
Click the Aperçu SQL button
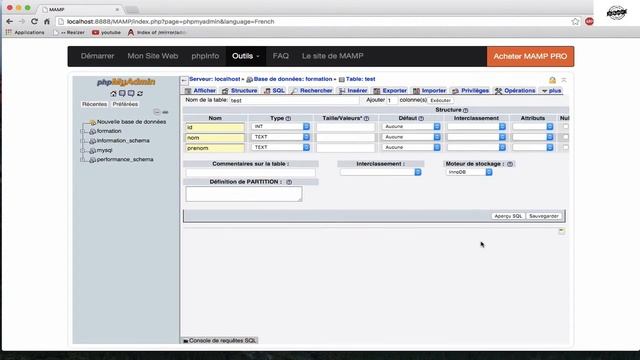click(x=508, y=216)
